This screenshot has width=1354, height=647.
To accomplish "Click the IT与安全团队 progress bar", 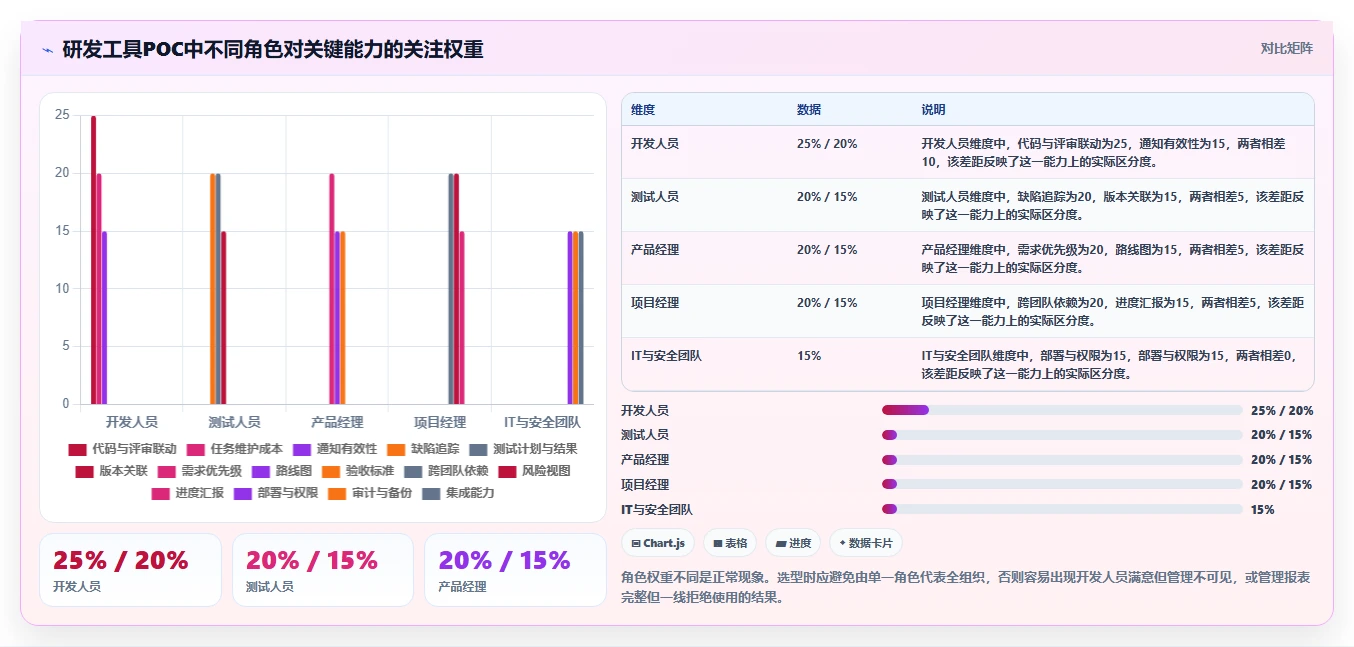I will click(1062, 509).
